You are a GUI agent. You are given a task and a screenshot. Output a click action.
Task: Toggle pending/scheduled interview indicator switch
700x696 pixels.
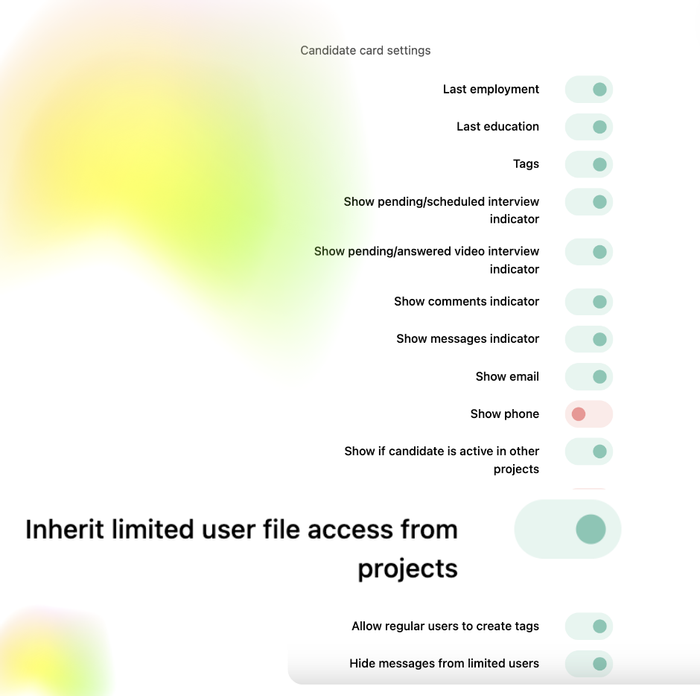(588, 202)
